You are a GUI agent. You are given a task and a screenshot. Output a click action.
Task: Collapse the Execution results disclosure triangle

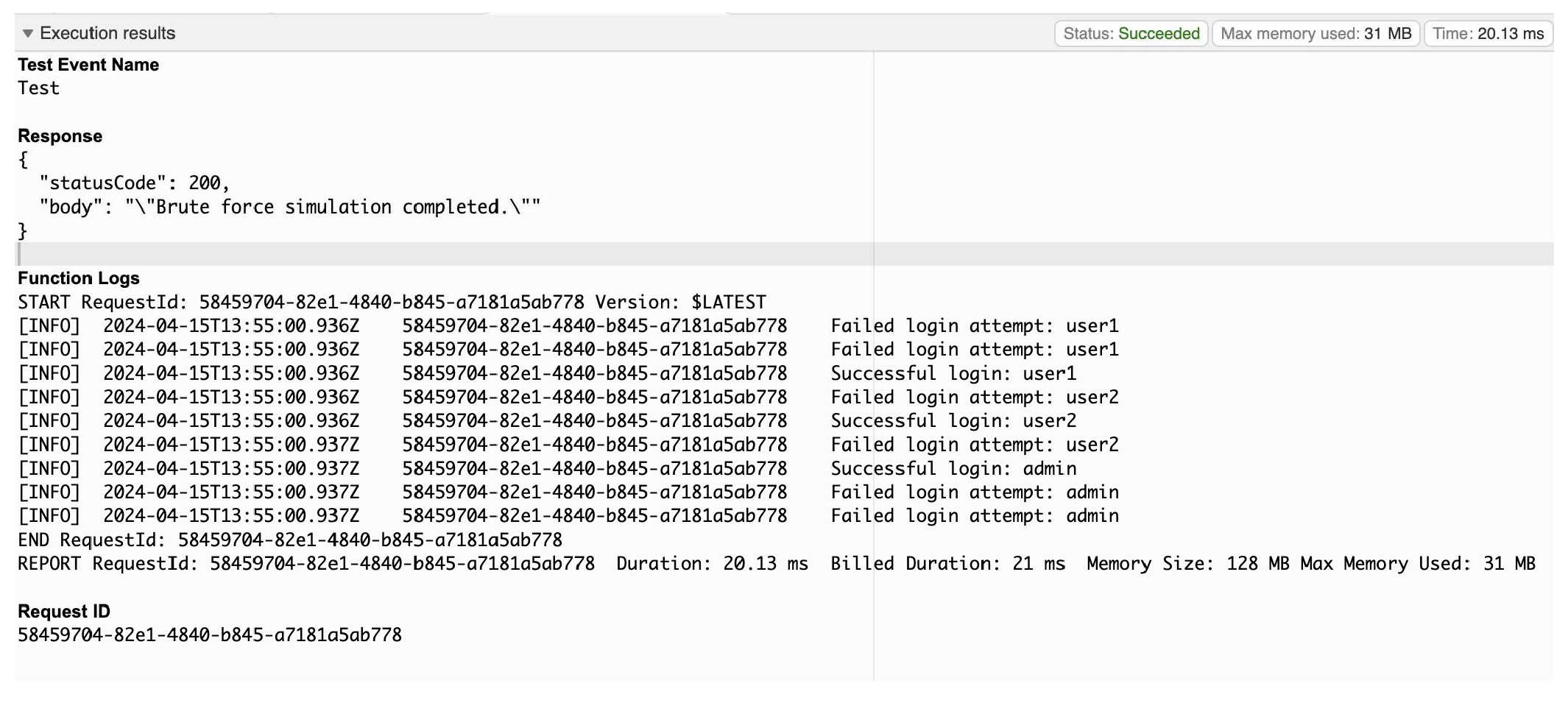point(28,34)
